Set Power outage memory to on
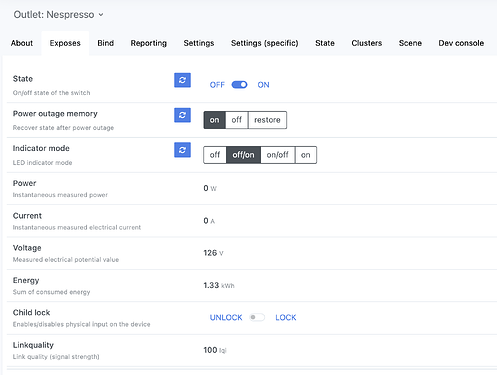 point(215,120)
